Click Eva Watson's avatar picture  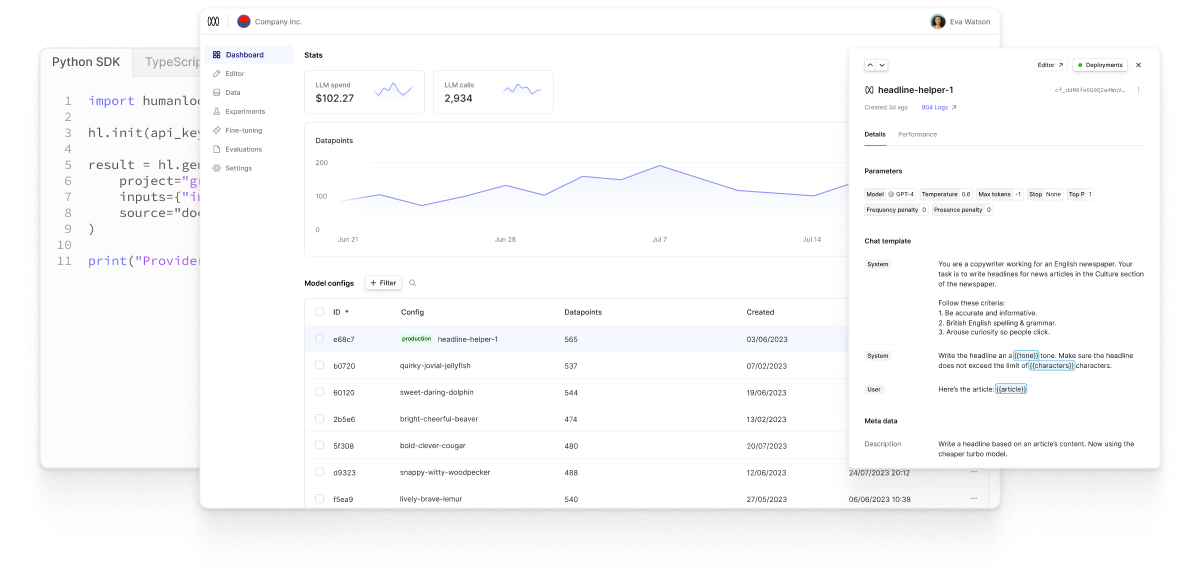(938, 21)
